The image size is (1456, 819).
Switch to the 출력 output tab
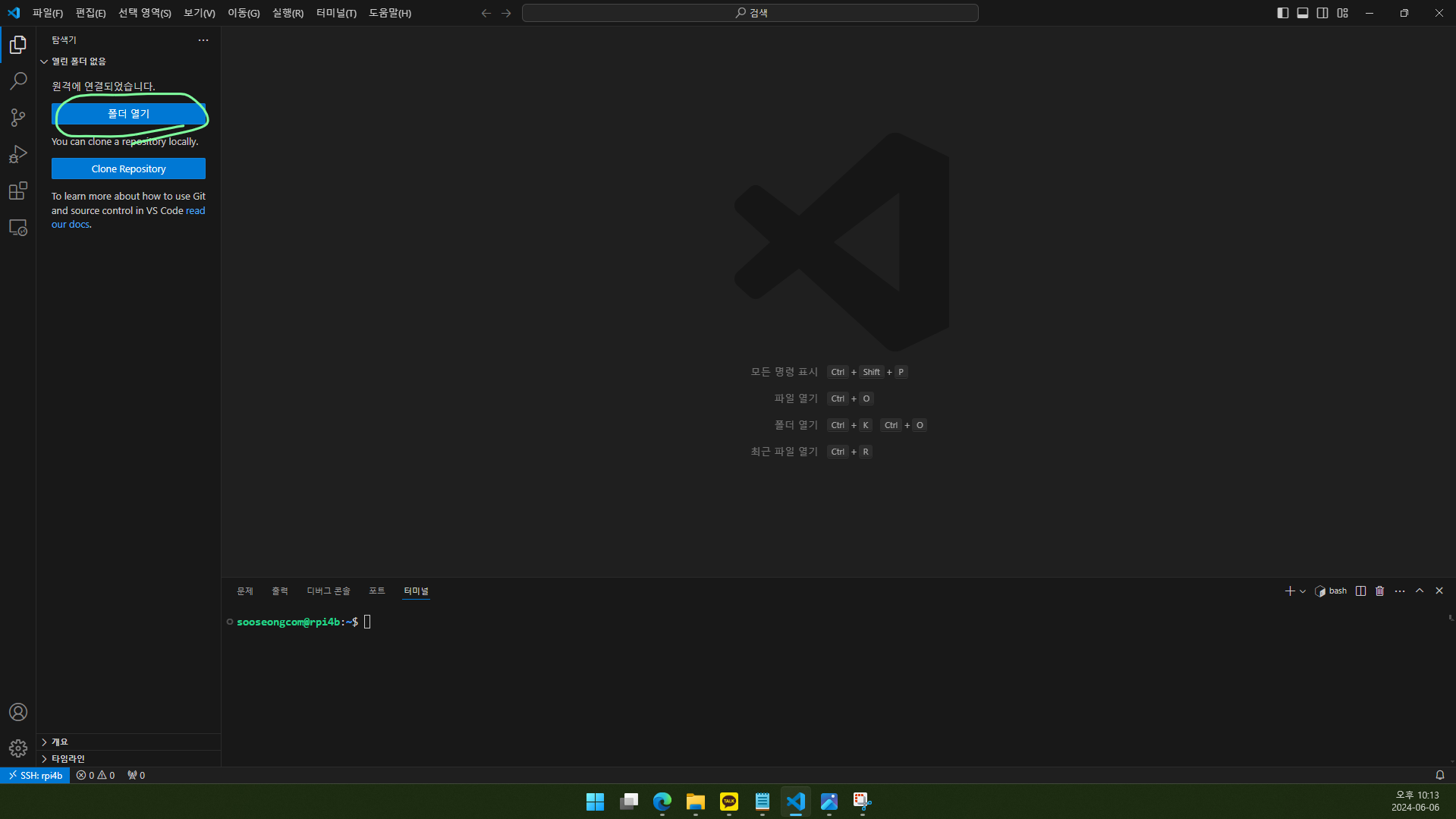click(280, 591)
